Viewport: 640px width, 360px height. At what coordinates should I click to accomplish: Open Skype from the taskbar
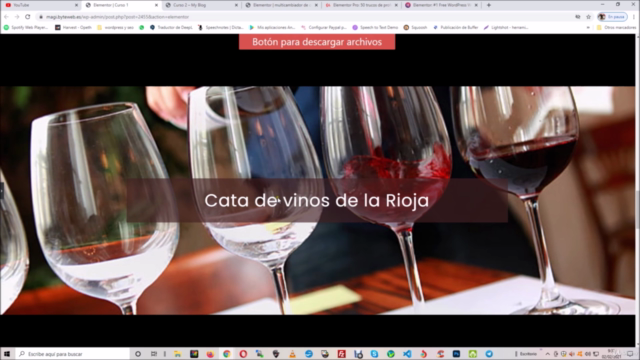pyautogui.click(x=374, y=354)
